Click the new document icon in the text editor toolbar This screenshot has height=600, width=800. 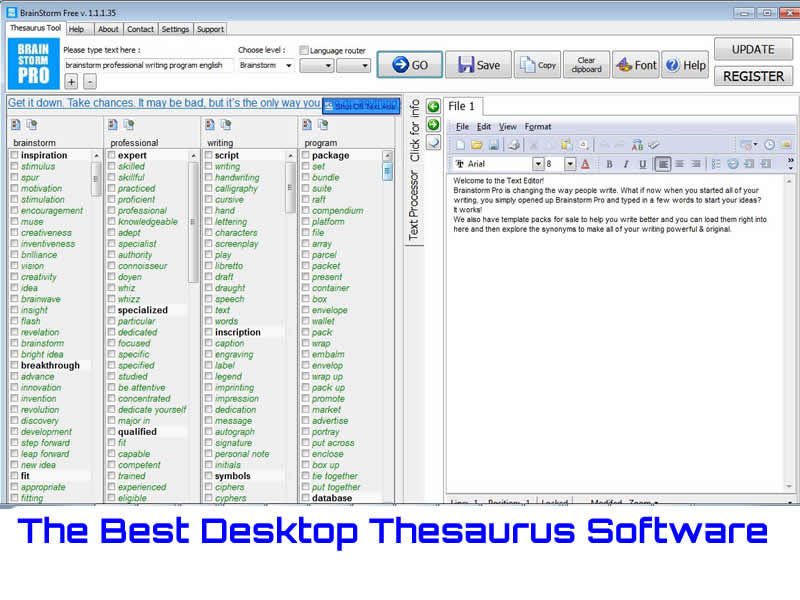460,145
